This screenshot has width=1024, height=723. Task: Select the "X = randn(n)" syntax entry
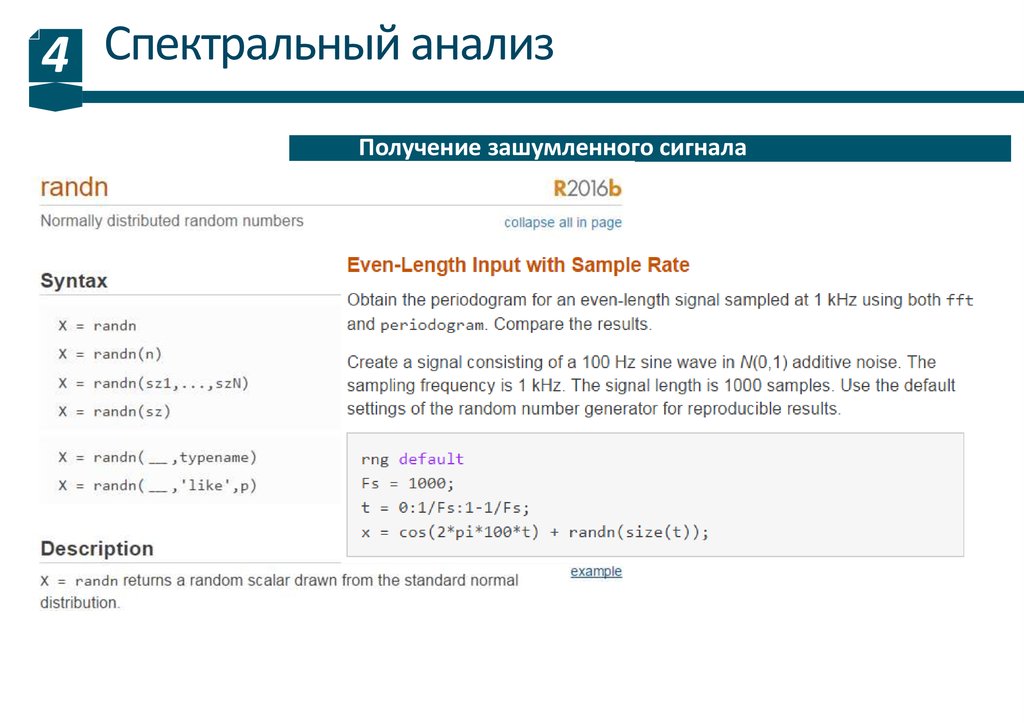[x=110, y=354]
